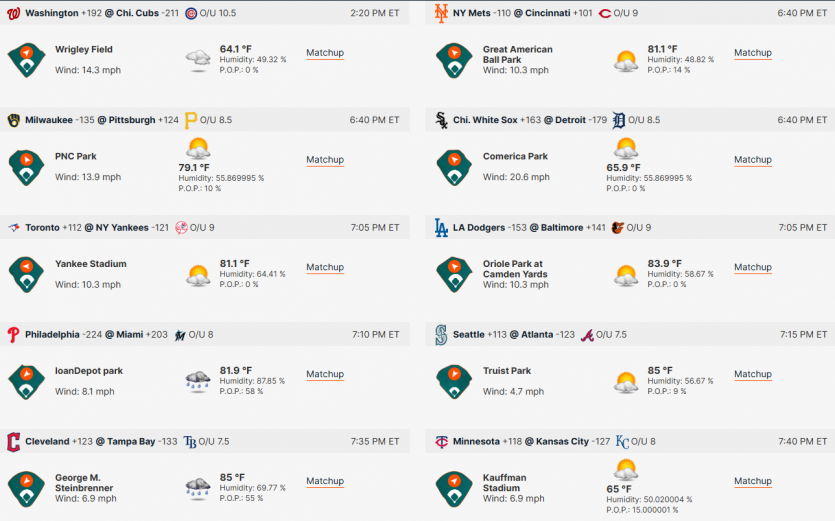Click the rainy weather icon for loanDepot park
This screenshot has width=835, height=521.
[x=198, y=381]
